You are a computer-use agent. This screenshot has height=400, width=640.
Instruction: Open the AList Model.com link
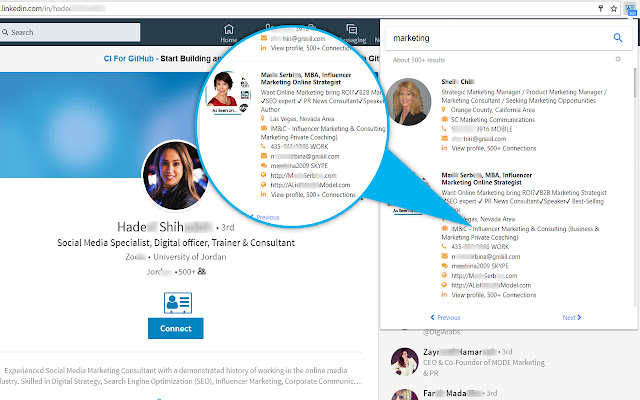[491, 285]
